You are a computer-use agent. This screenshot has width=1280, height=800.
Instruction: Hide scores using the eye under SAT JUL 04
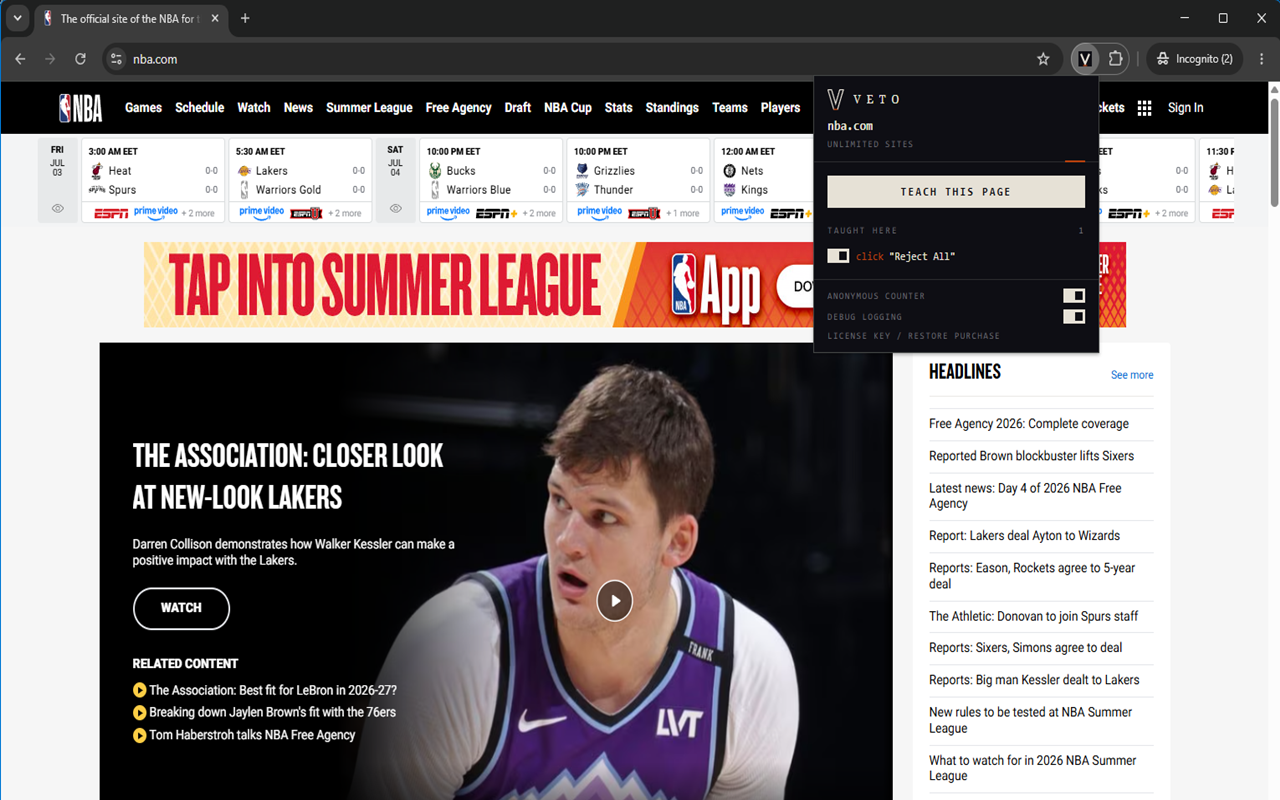point(395,209)
